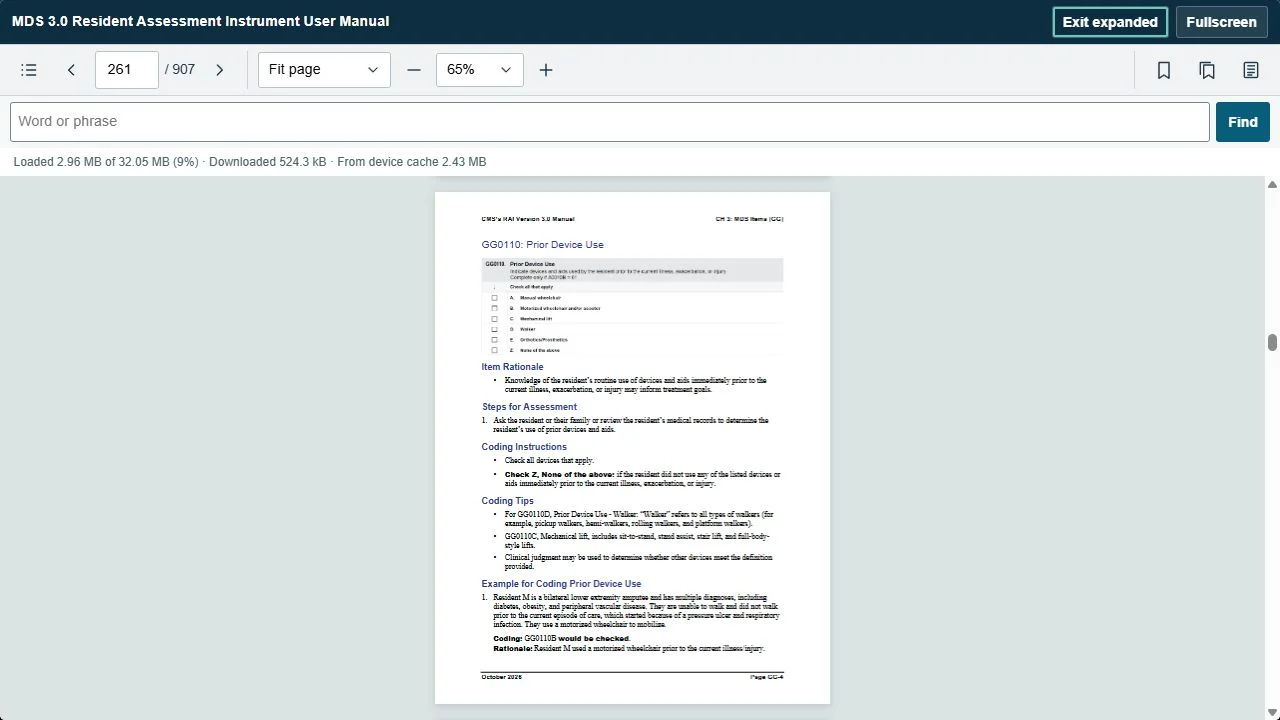
Task: Check the Mechanical lift checkbox
Action: 494,319
